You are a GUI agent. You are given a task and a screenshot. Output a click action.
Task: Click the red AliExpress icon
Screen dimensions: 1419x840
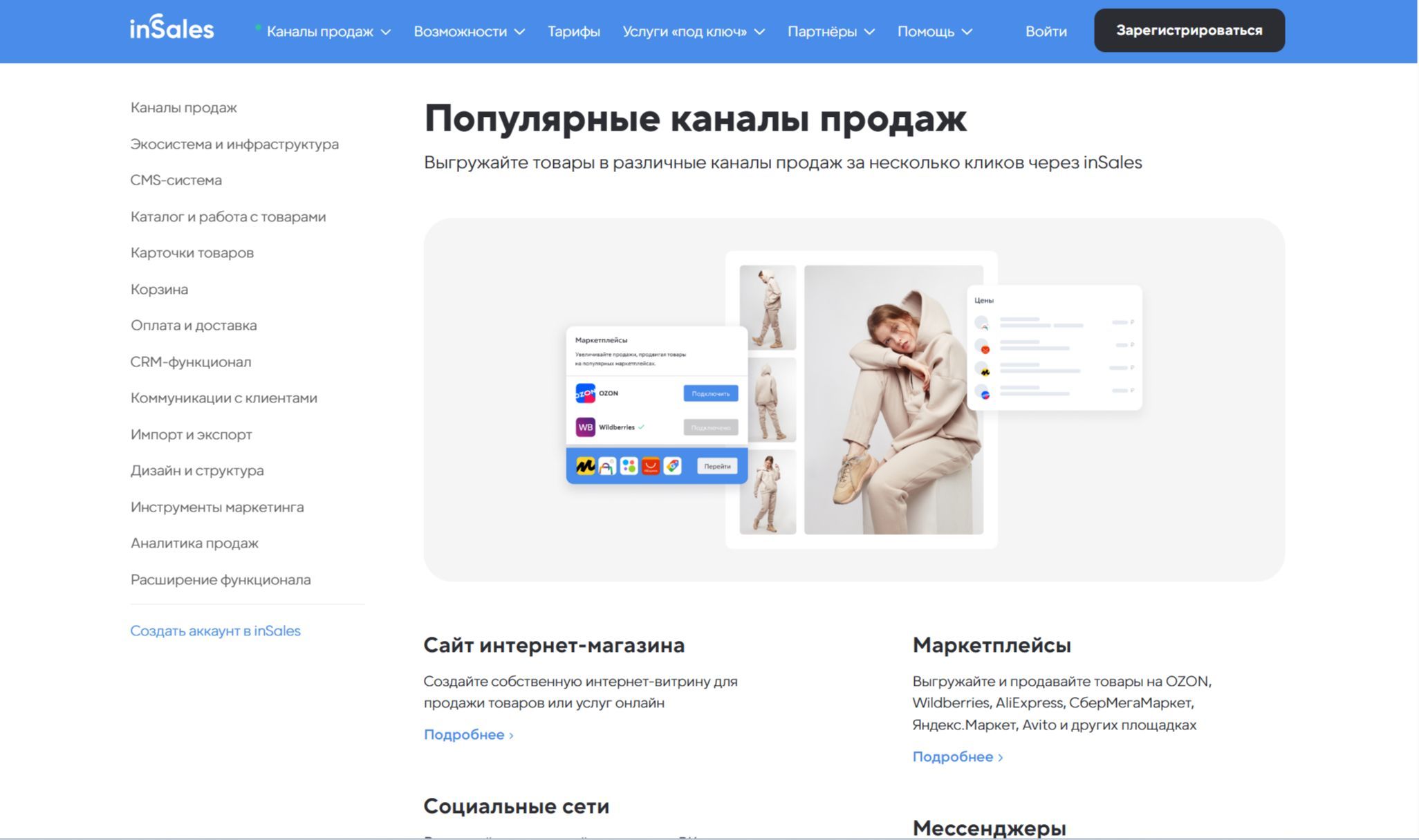pyautogui.click(x=650, y=467)
